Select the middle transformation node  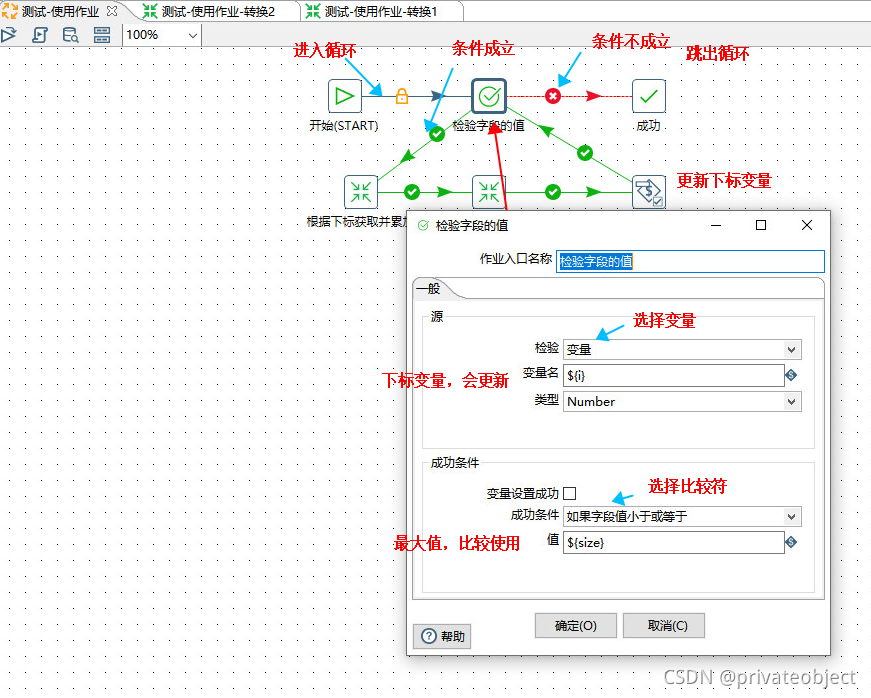coord(488,192)
